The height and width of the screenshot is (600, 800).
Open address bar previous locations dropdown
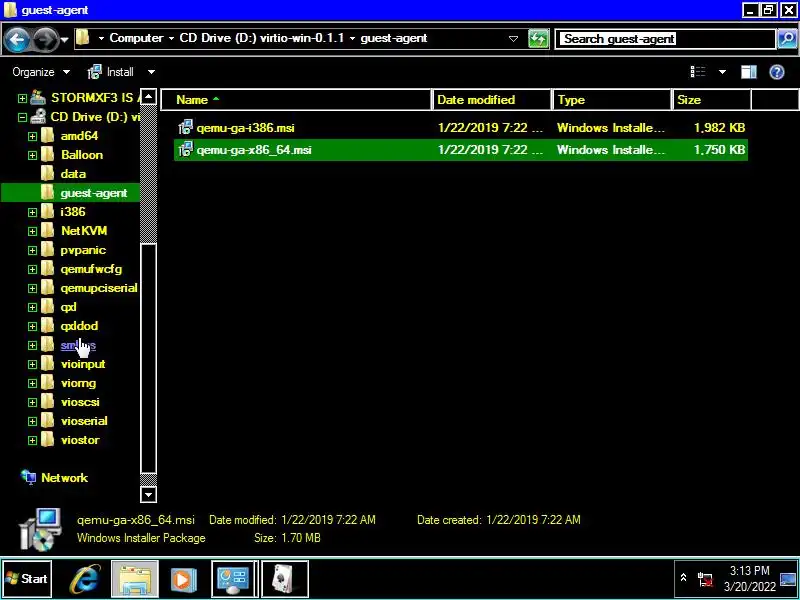click(513, 39)
